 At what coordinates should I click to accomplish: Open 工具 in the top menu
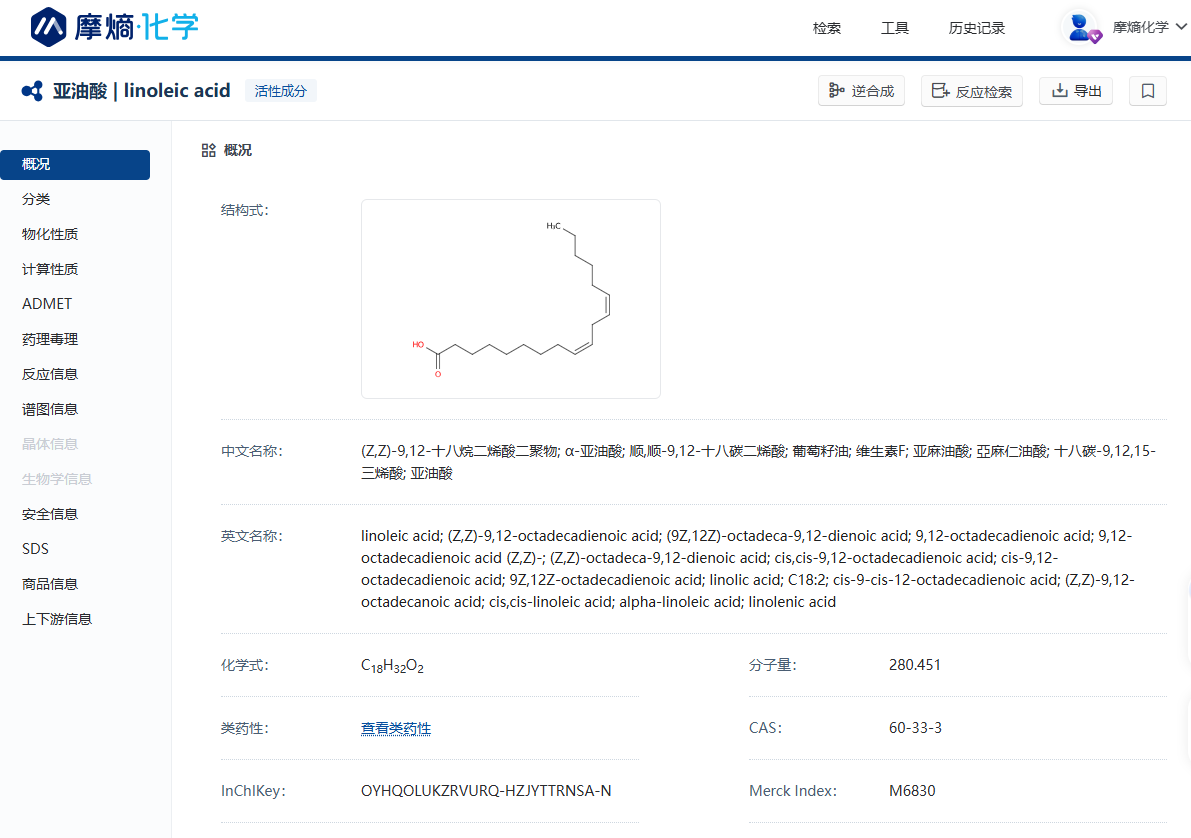[895, 28]
